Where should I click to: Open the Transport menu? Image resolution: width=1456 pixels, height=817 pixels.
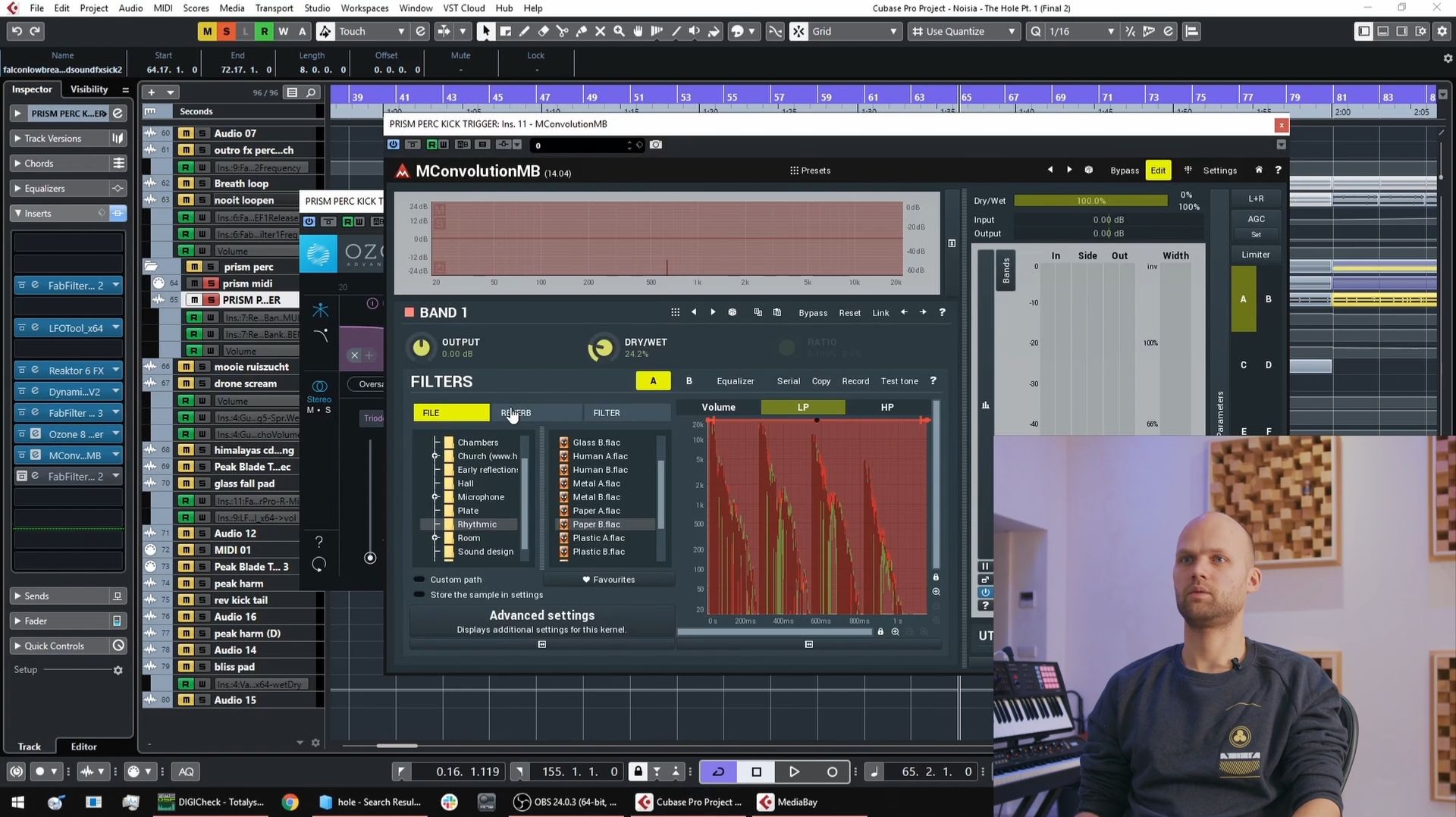tap(274, 8)
